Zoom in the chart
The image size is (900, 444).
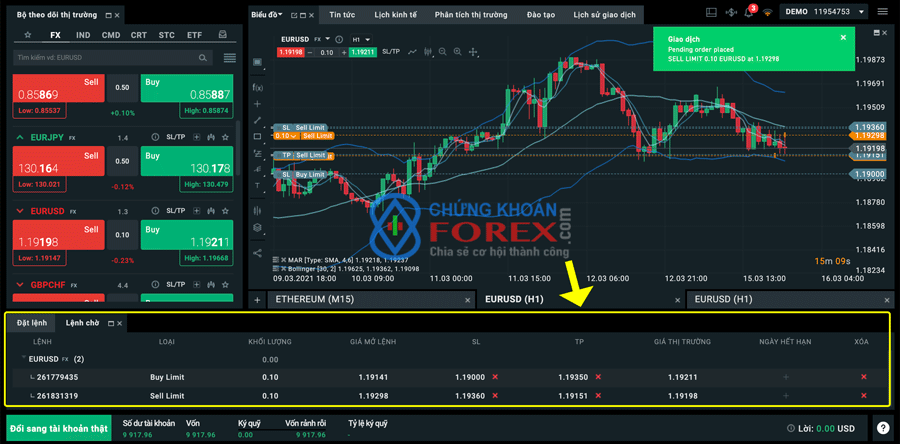point(457,52)
